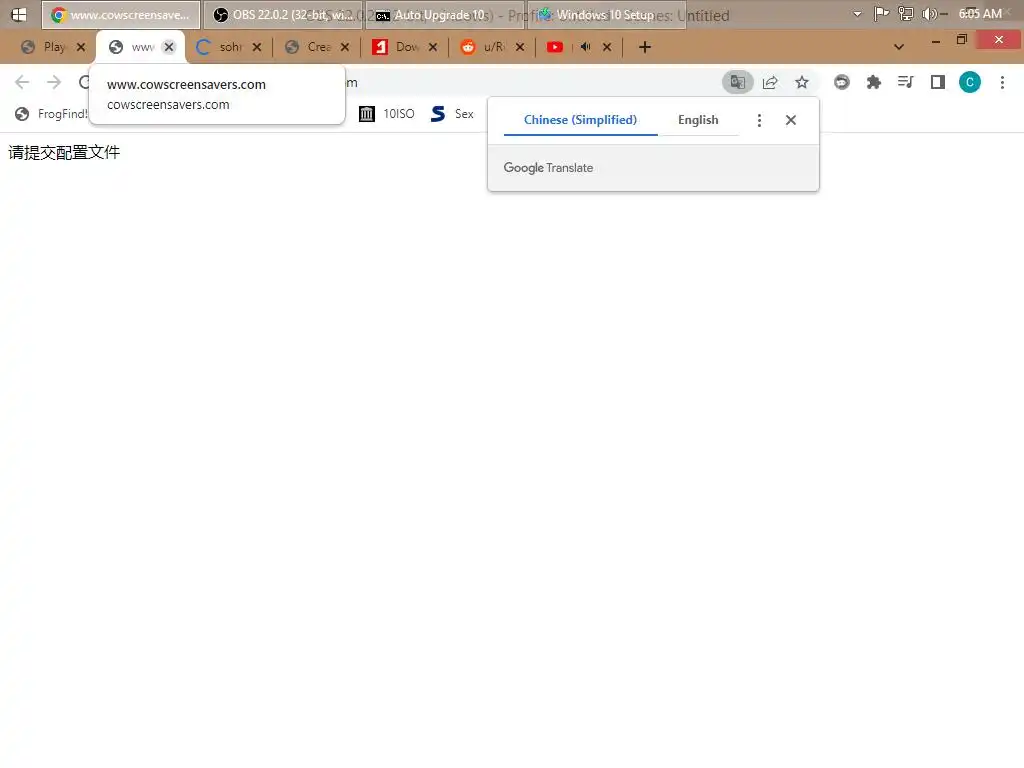
Task: Open the new tab plus button
Action: click(645, 47)
